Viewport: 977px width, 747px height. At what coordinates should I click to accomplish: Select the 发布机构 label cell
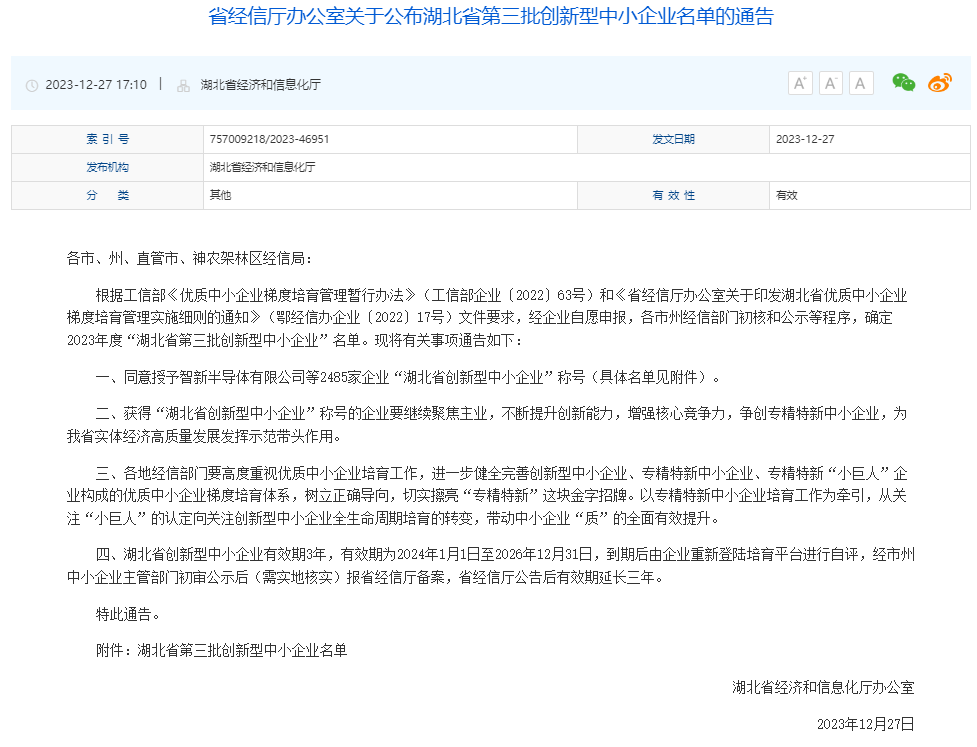[107, 167]
